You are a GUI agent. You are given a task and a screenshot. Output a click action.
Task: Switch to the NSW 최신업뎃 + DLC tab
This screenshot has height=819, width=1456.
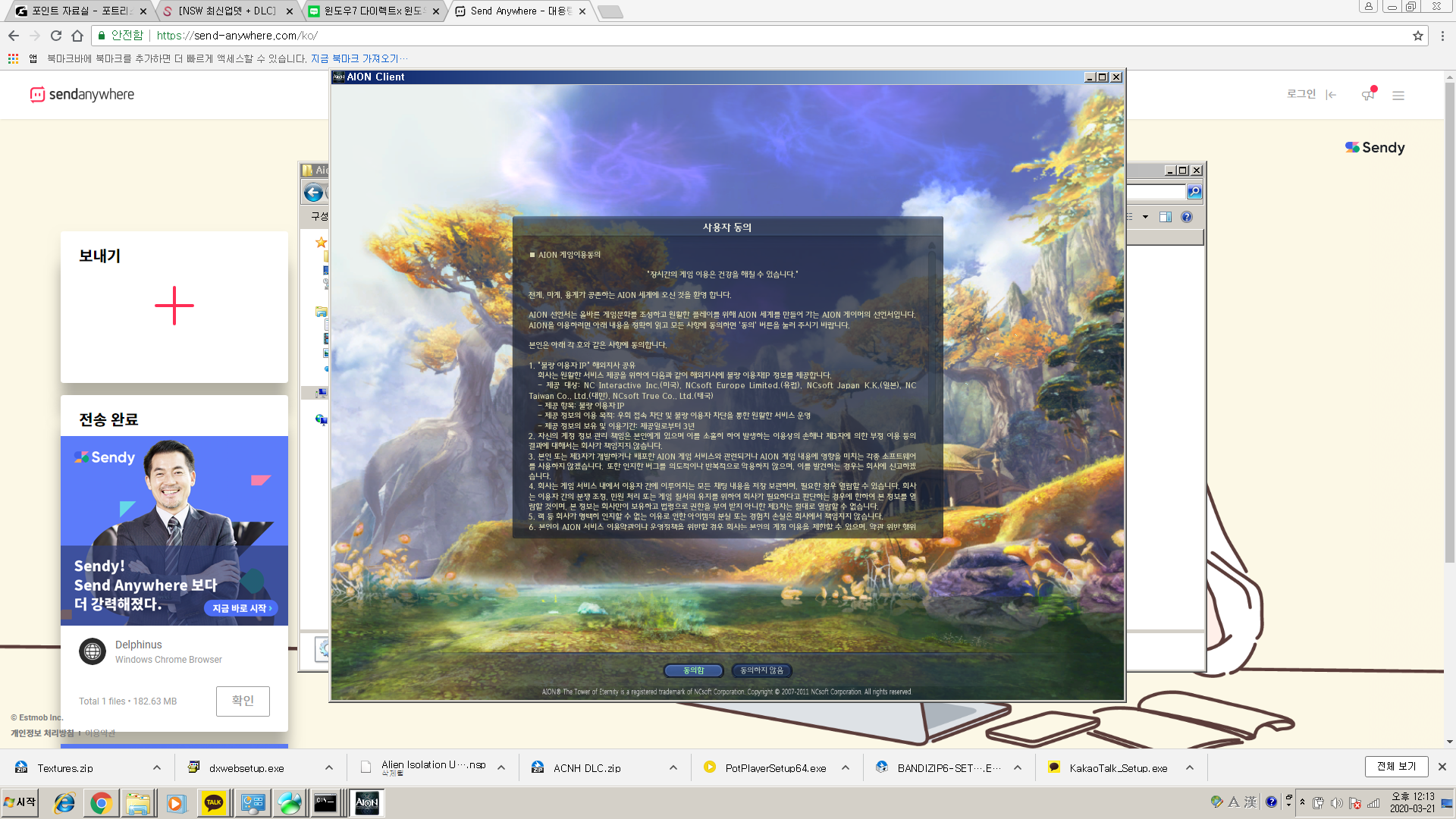click(227, 11)
